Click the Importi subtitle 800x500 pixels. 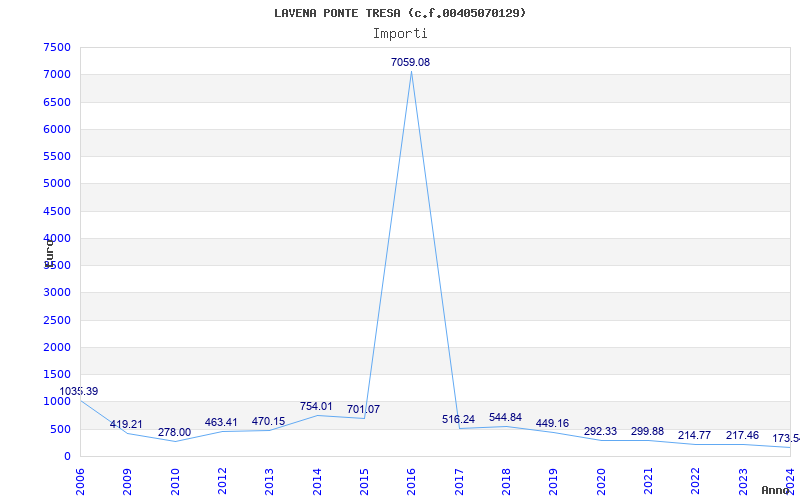point(400,34)
